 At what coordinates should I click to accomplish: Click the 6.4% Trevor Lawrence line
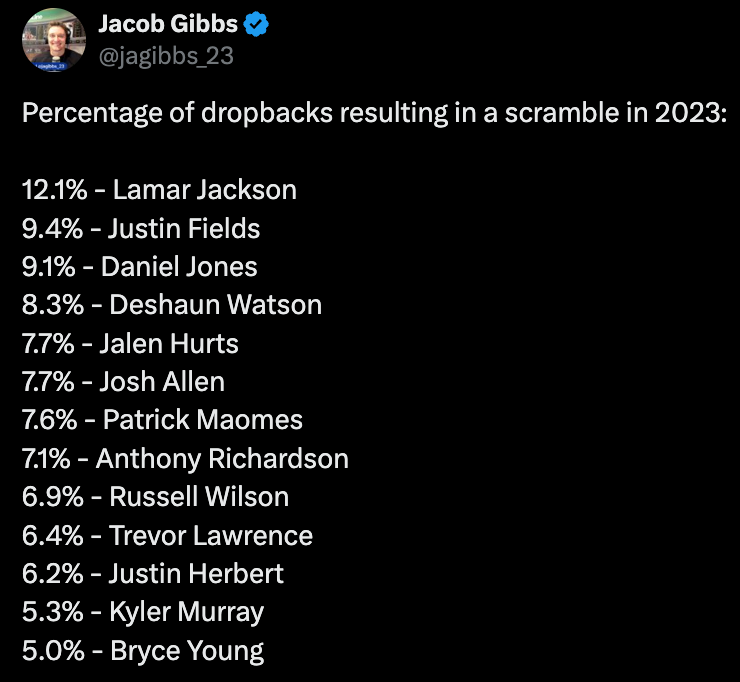point(167,536)
